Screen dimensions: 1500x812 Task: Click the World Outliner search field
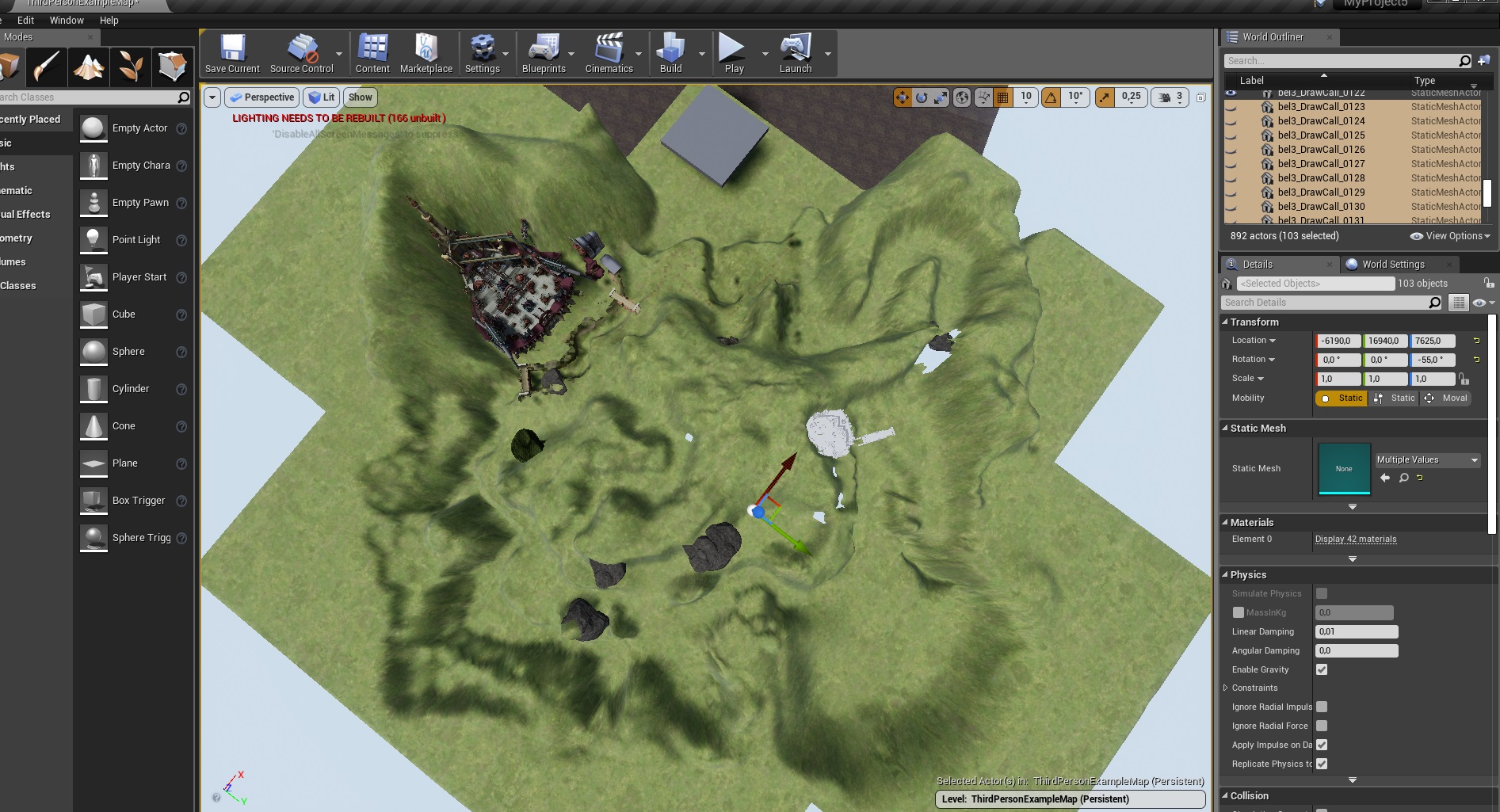pyautogui.click(x=1347, y=61)
